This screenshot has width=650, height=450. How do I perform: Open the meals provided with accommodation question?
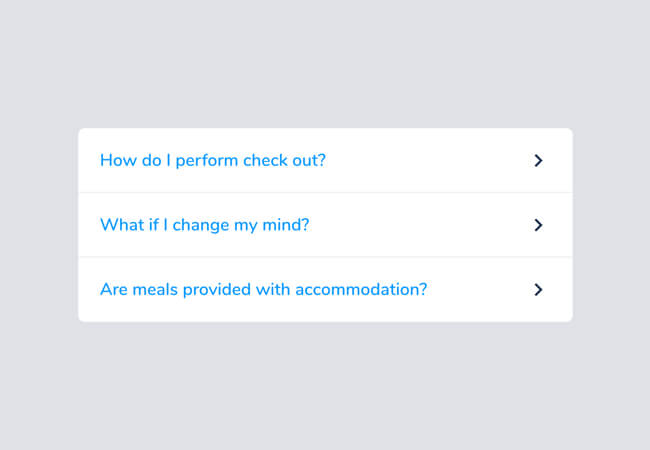[x=263, y=290]
